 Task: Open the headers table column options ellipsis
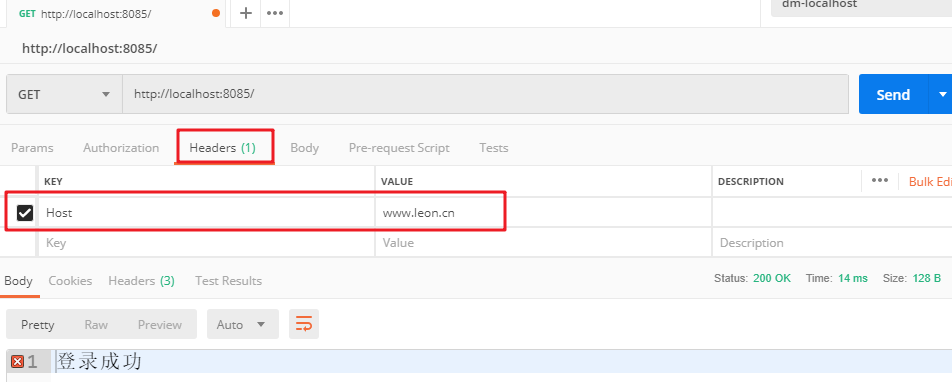(x=880, y=180)
